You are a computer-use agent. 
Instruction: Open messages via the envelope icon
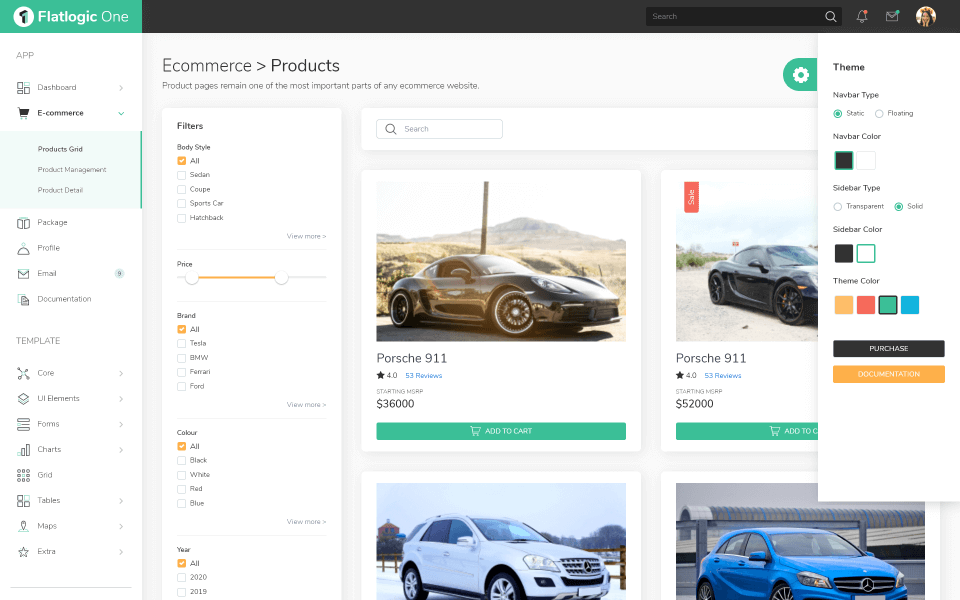(x=892, y=16)
